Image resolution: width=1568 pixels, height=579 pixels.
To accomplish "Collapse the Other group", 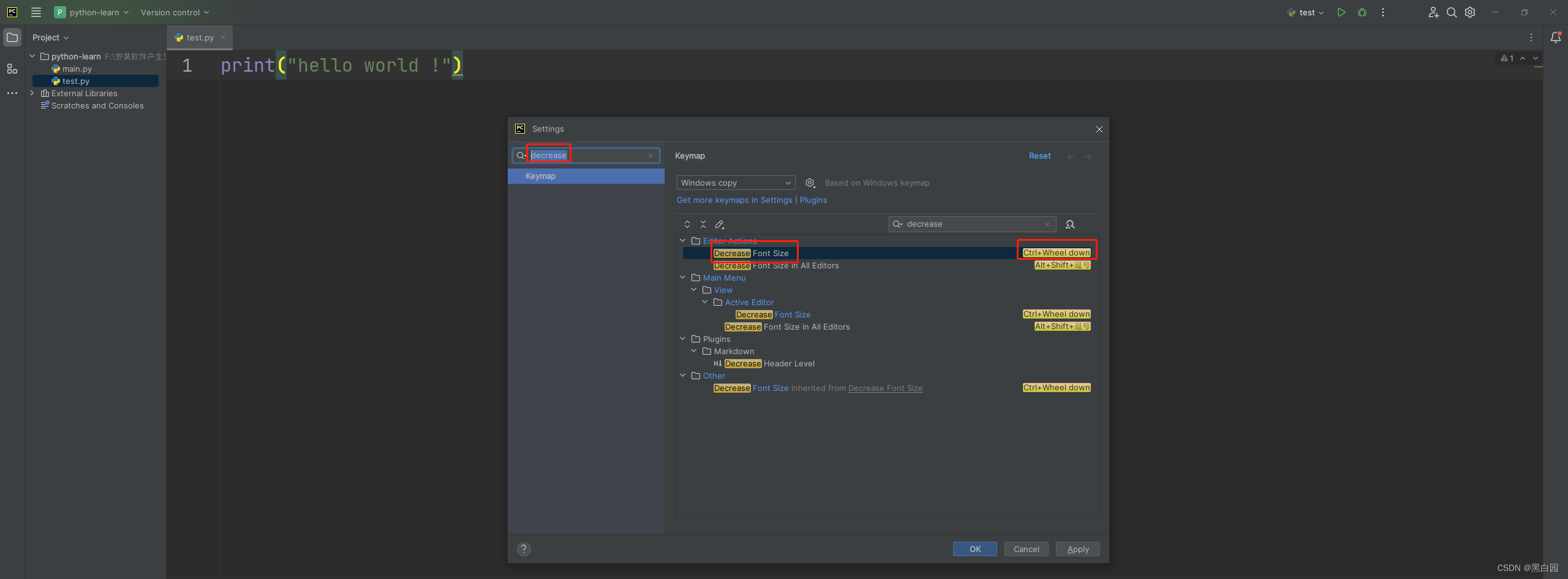I will [683, 376].
